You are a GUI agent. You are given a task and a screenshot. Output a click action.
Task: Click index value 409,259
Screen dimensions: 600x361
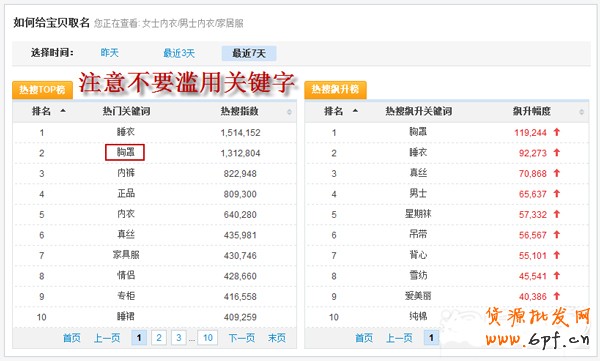click(240, 317)
